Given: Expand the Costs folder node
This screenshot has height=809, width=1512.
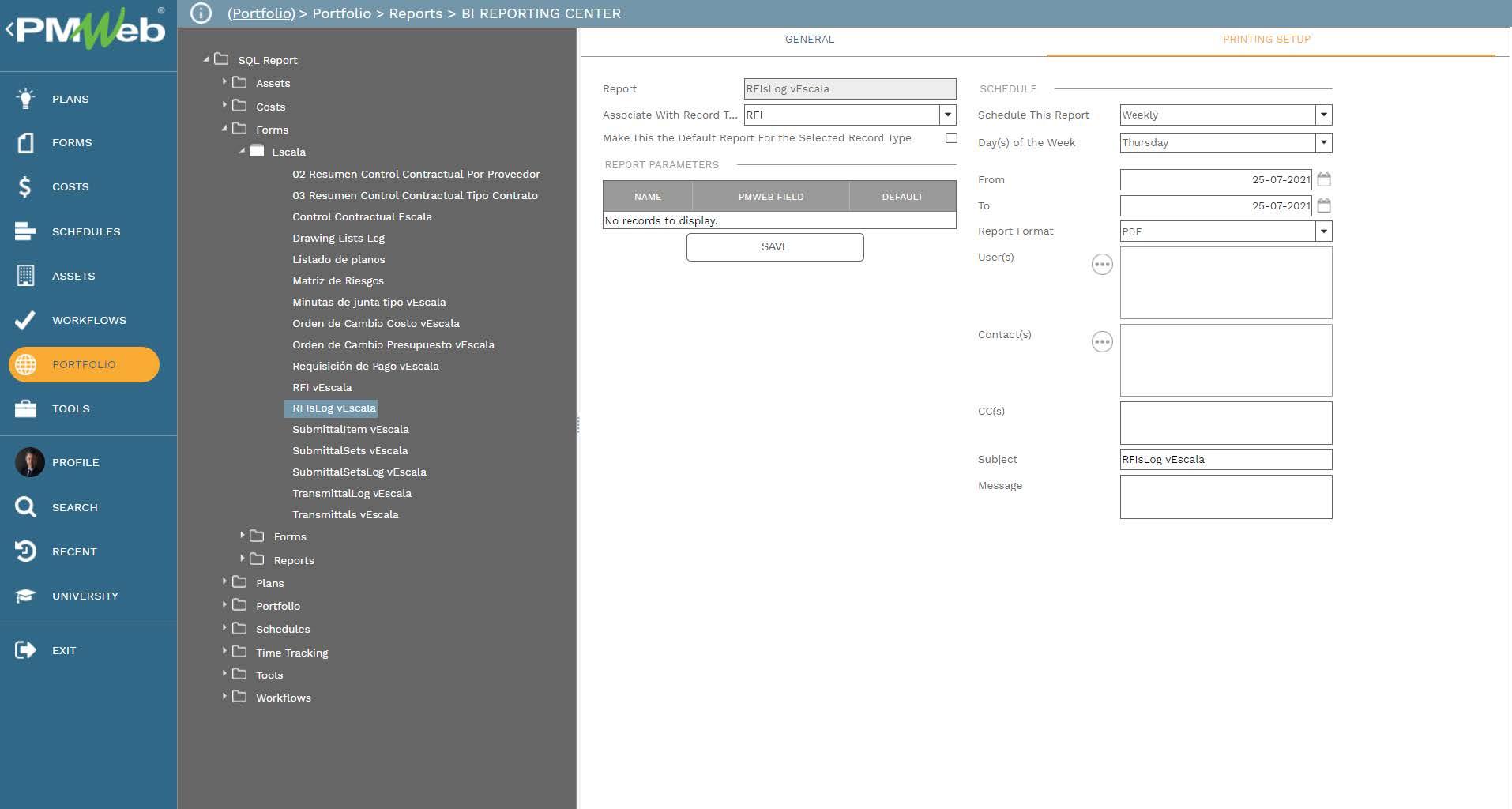Looking at the screenshot, I should (224, 104).
